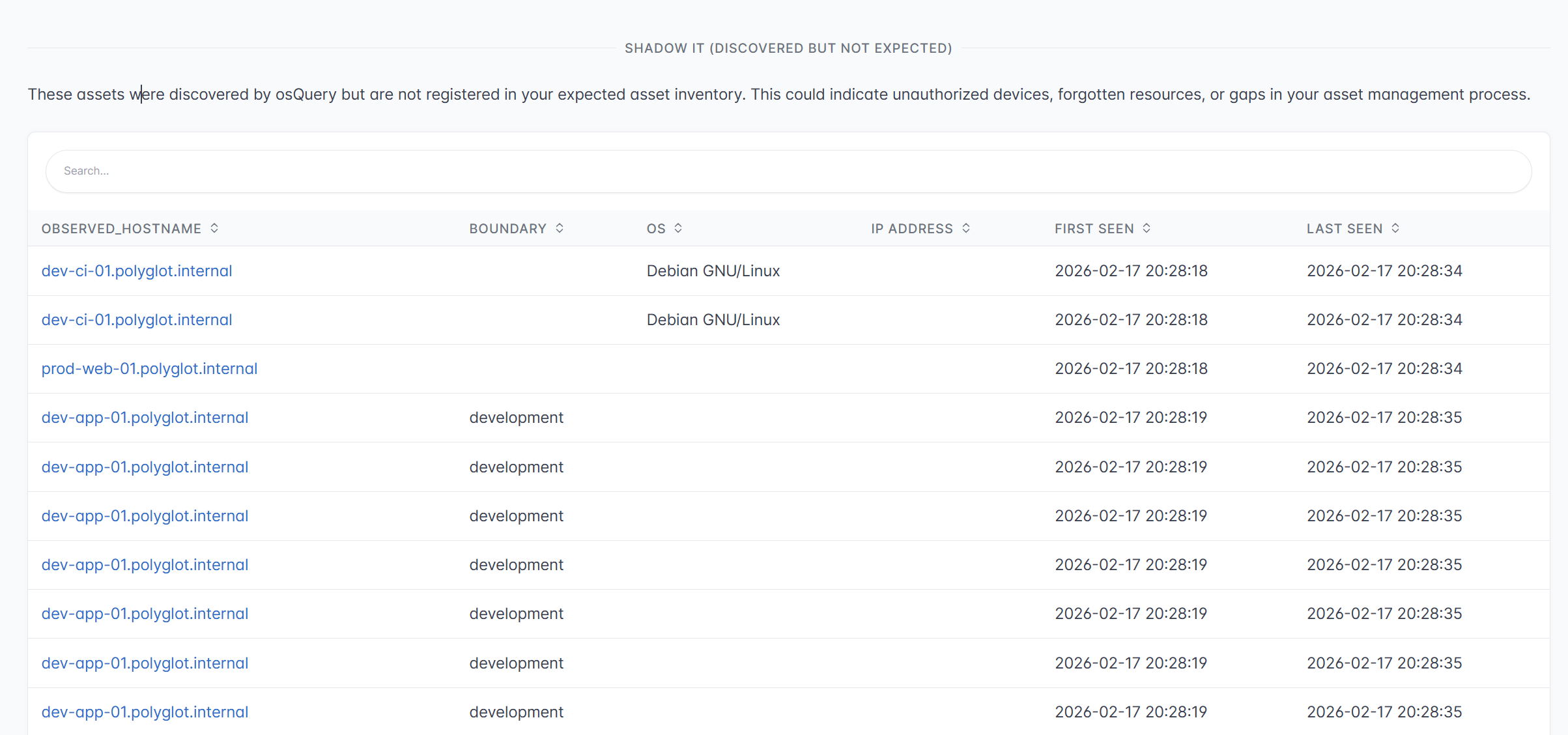
Task: Click the Search input field
Action: tap(788, 171)
